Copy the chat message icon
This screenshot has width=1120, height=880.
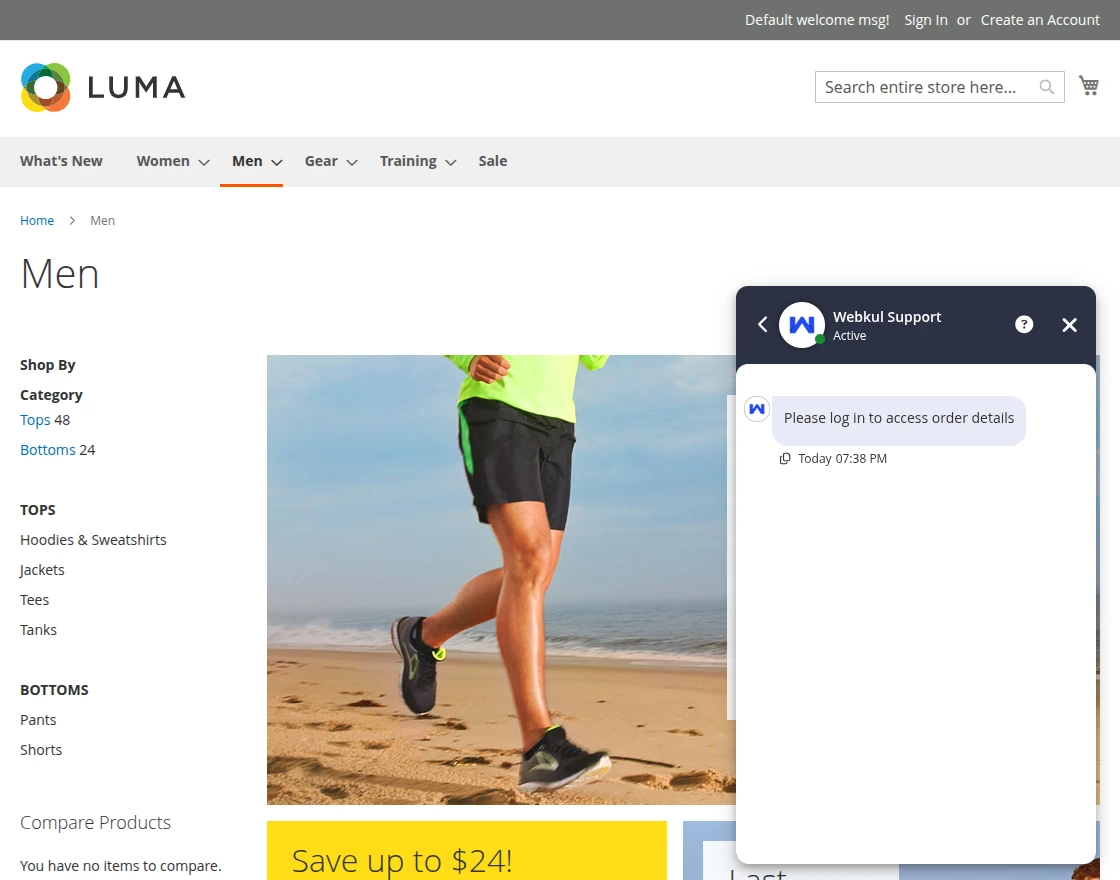pyautogui.click(x=784, y=459)
